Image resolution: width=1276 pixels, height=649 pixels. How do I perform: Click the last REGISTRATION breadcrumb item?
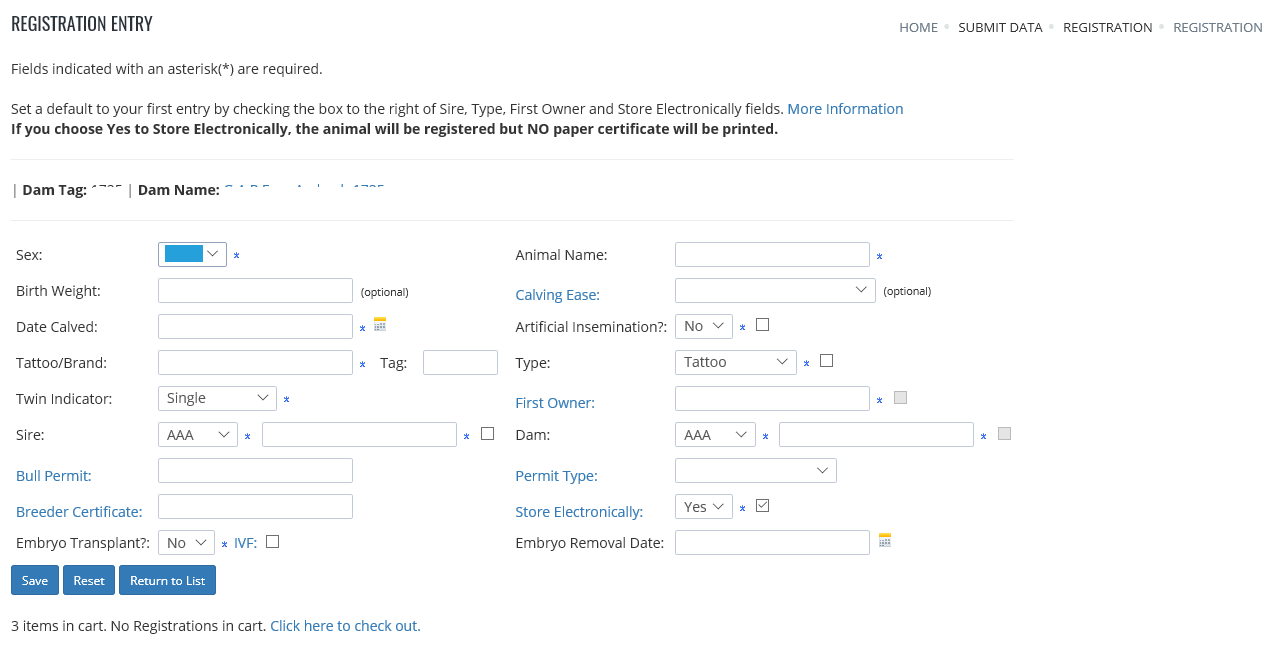1217,28
